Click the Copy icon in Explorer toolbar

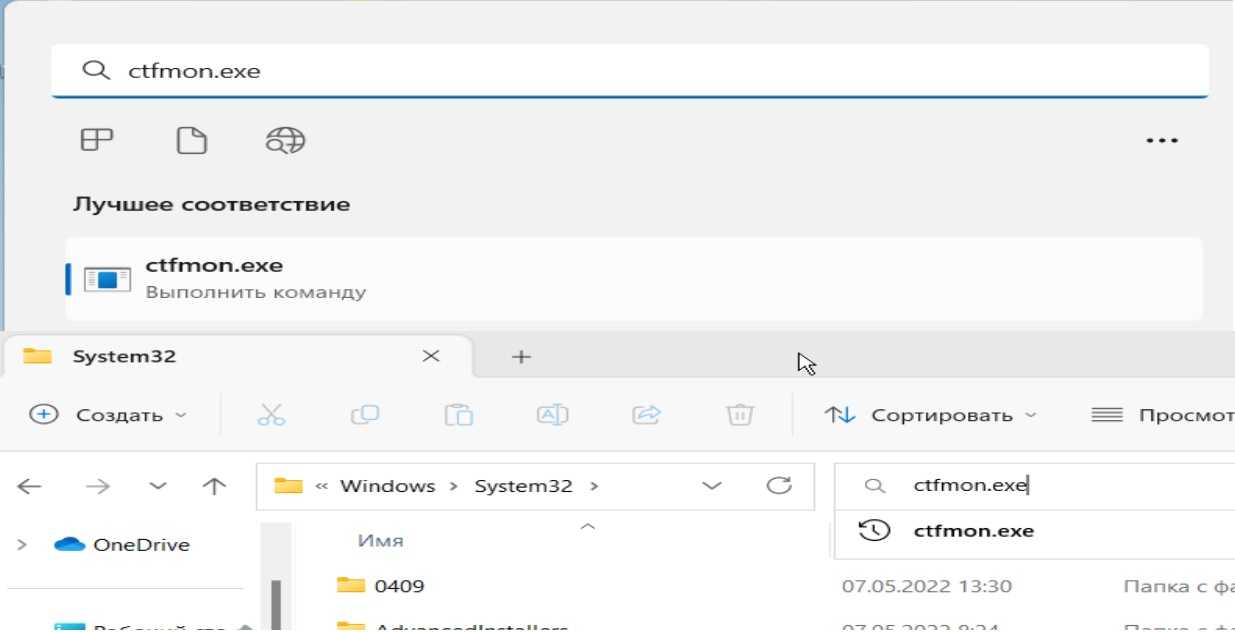[x=364, y=415]
